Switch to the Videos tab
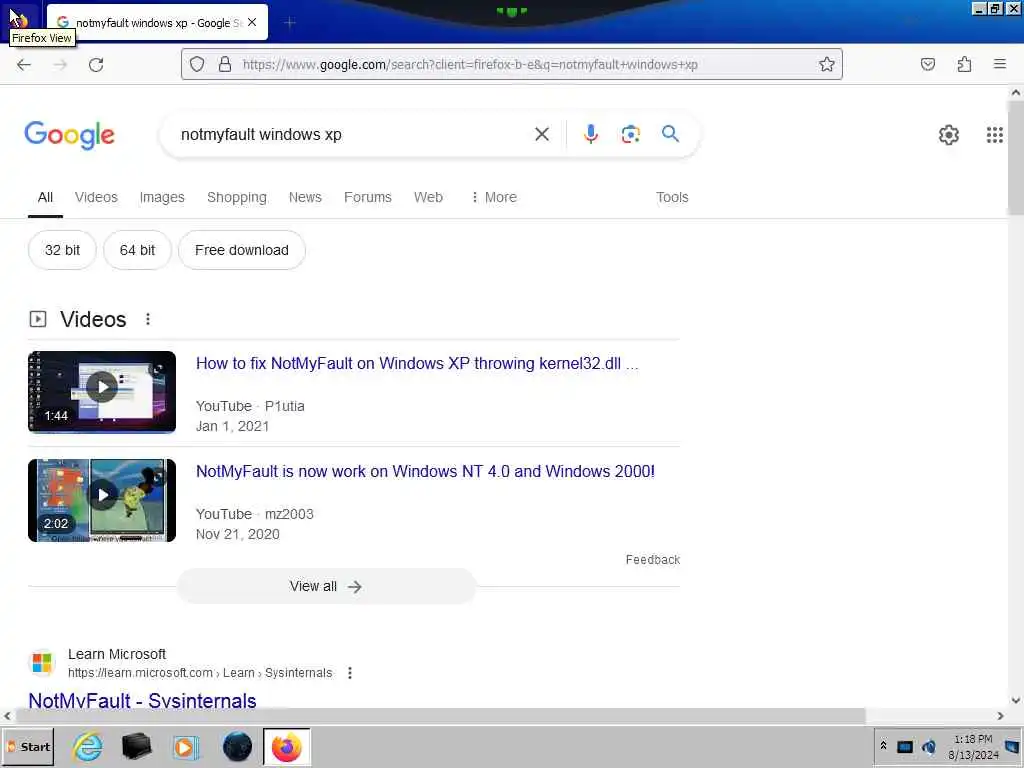 [x=96, y=197]
